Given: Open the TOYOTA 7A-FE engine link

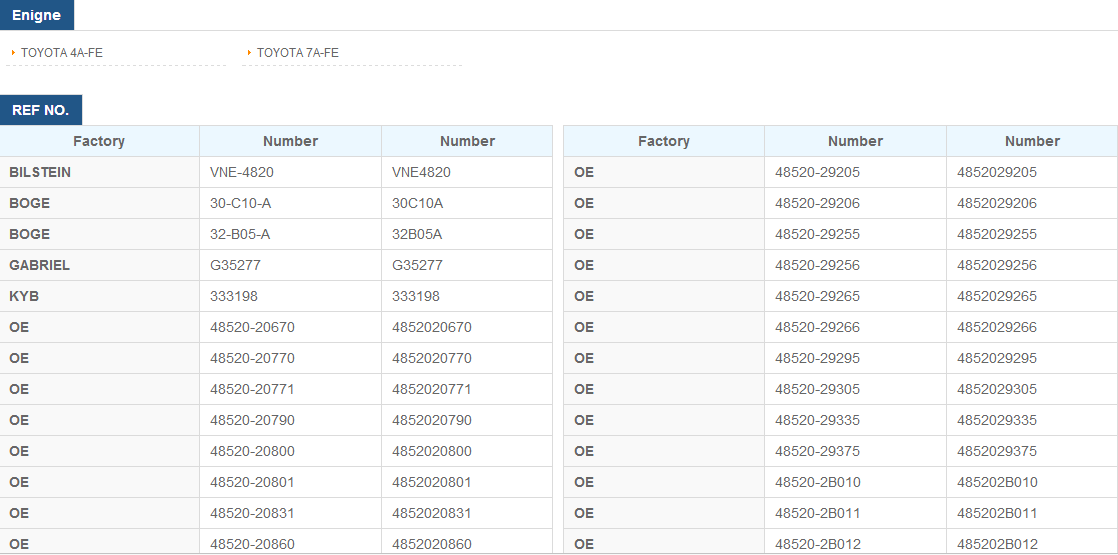Looking at the screenshot, I should [x=297, y=53].
